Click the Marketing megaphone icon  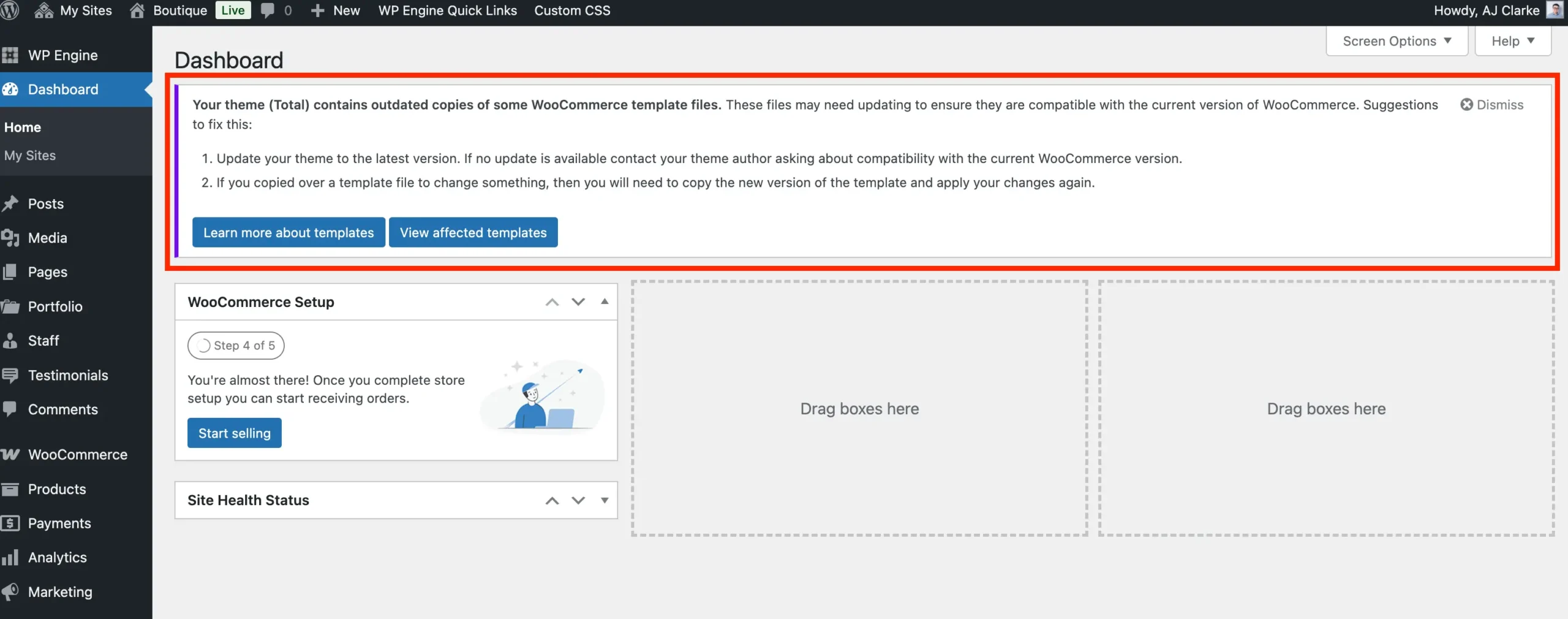pos(10,591)
